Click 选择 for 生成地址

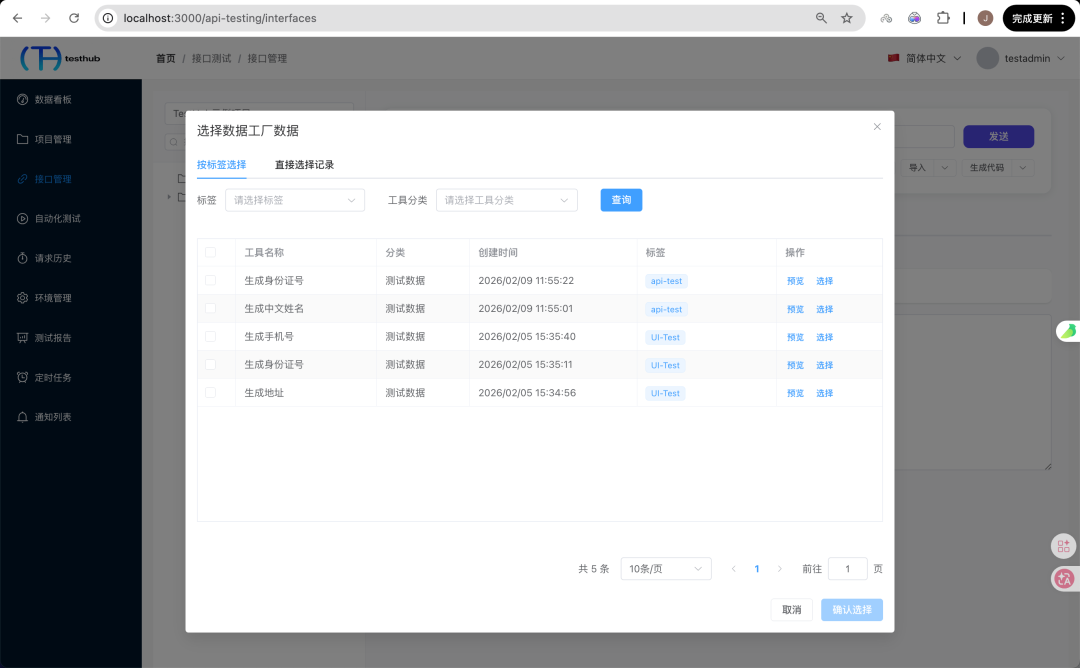pos(824,393)
